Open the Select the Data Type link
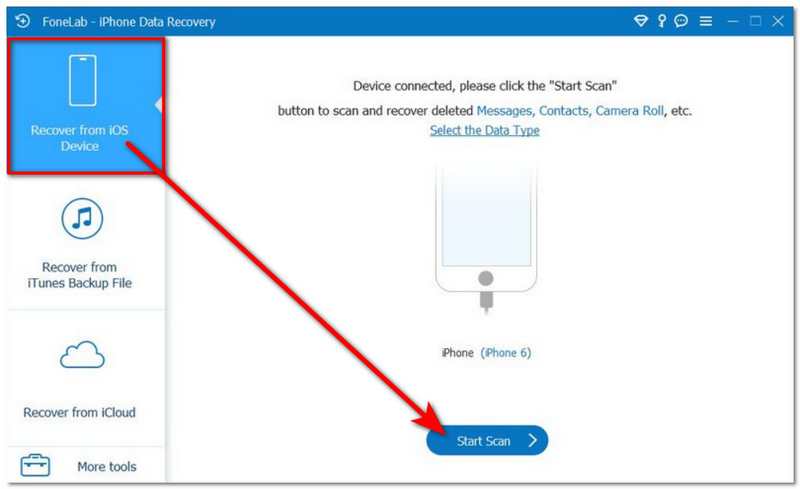This screenshot has height=489, width=800. (x=484, y=130)
